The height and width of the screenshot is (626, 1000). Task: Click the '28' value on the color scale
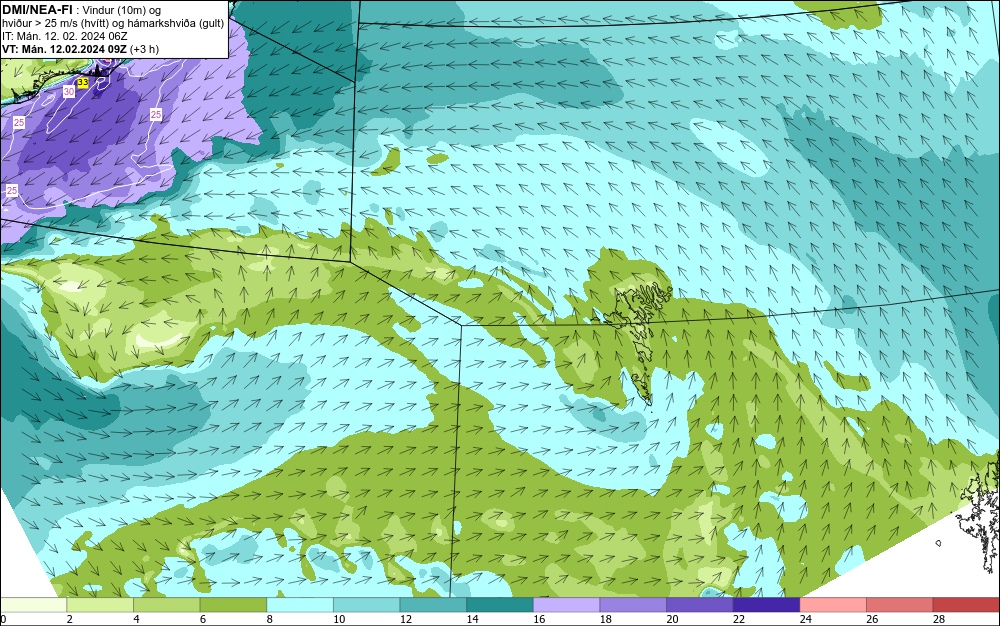[939, 619]
